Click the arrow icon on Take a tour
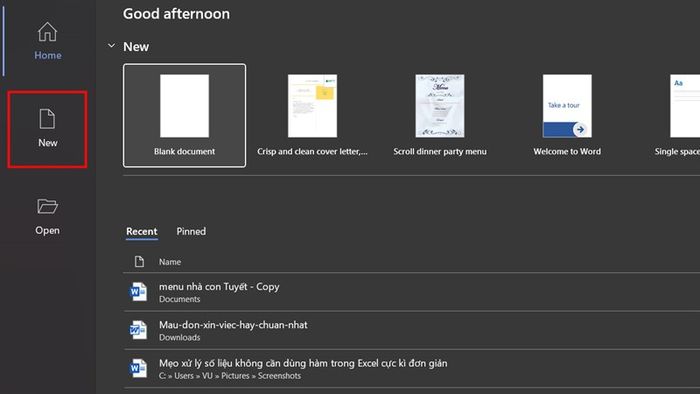Image resolution: width=700 pixels, height=394 pixels. tap(579, 129)
